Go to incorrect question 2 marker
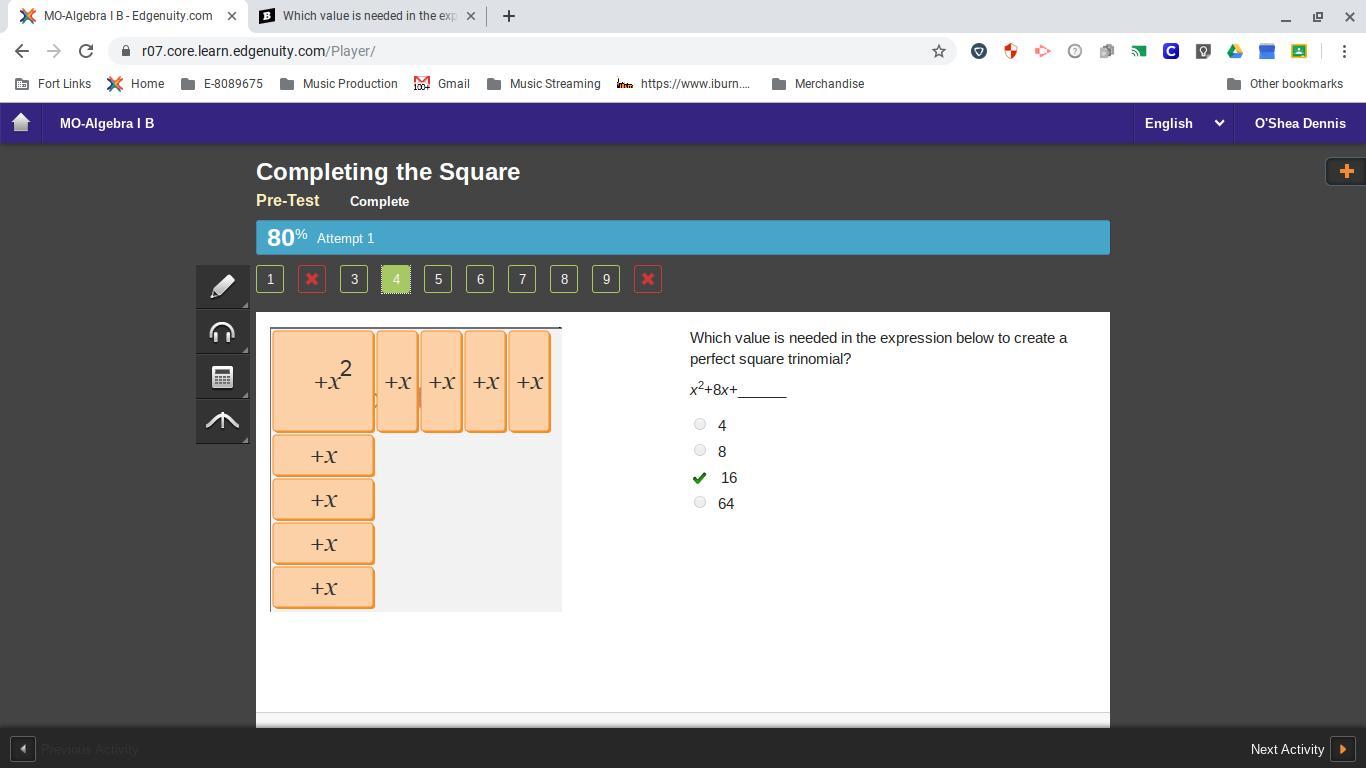This screenshot has width=1366, height=768. click(312, 279)
